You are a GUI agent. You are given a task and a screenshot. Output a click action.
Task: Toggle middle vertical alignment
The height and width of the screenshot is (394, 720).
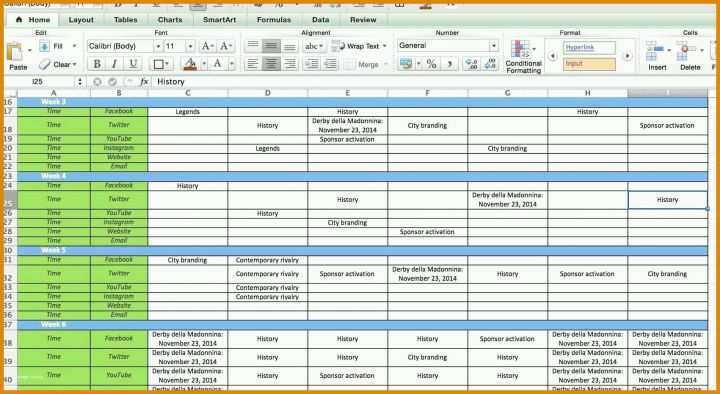(271, 46)
